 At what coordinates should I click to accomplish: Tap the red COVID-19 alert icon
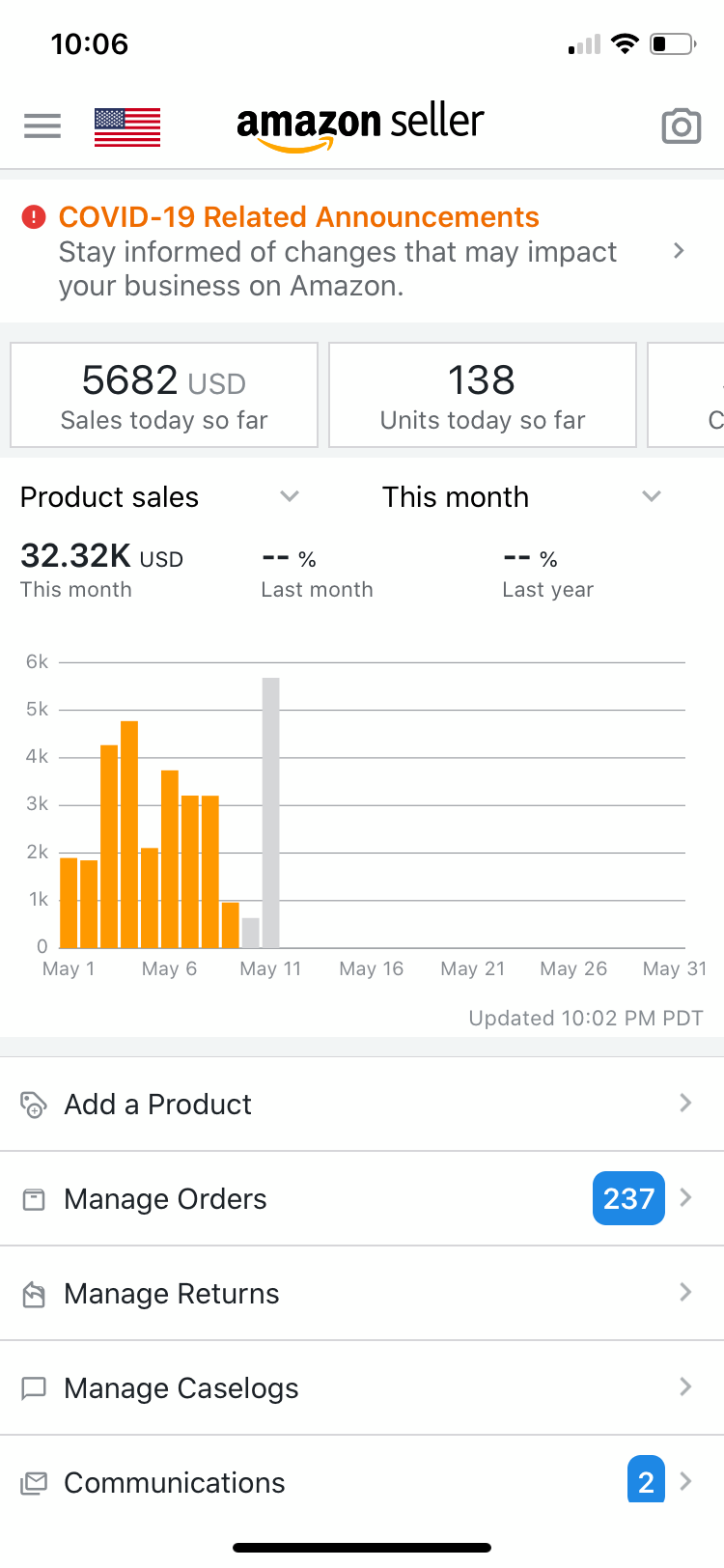[x=34, y=217]
